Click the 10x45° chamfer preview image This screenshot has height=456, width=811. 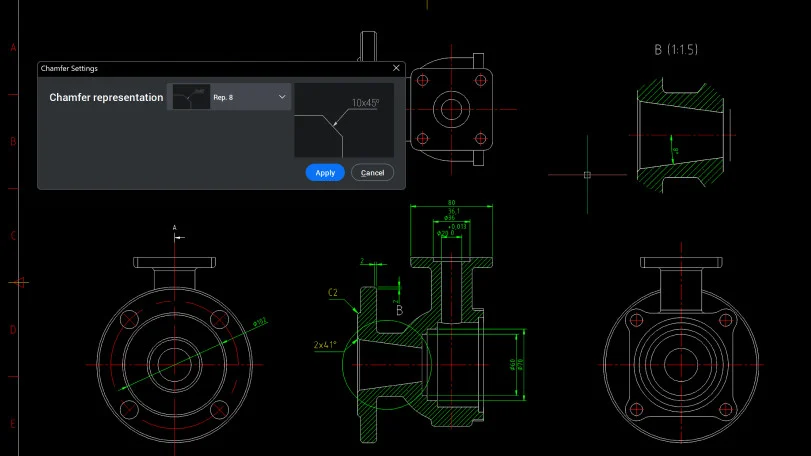click(x=344, y=120)
